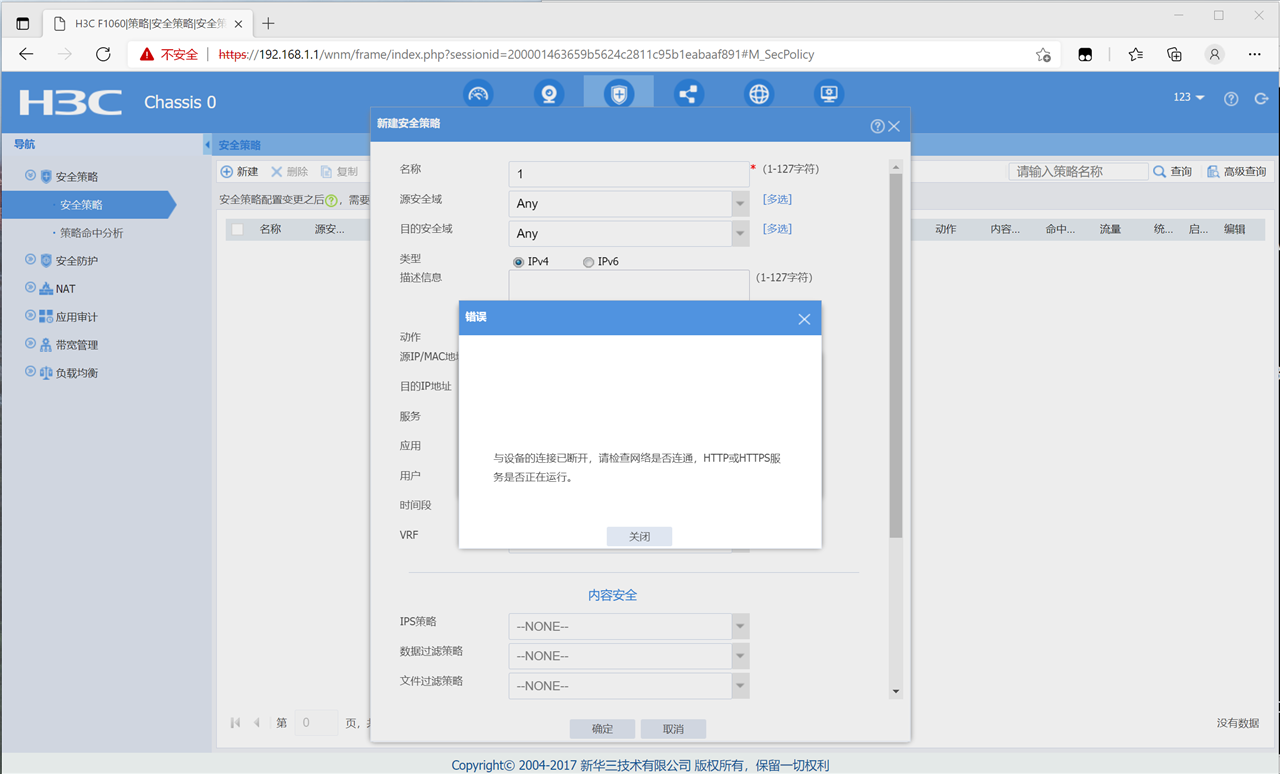Open the Network globe icon in top bar
The height and width of the screenshot is (774, 1280).
[x=759, y=94]
